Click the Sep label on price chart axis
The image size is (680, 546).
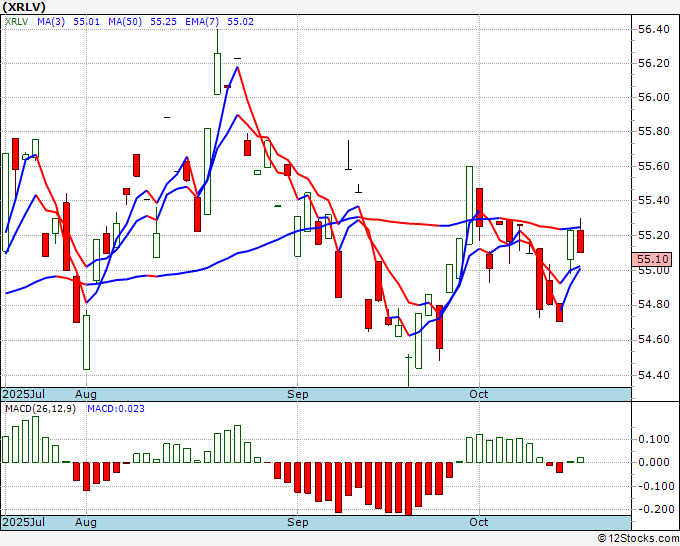pos(298,394)
